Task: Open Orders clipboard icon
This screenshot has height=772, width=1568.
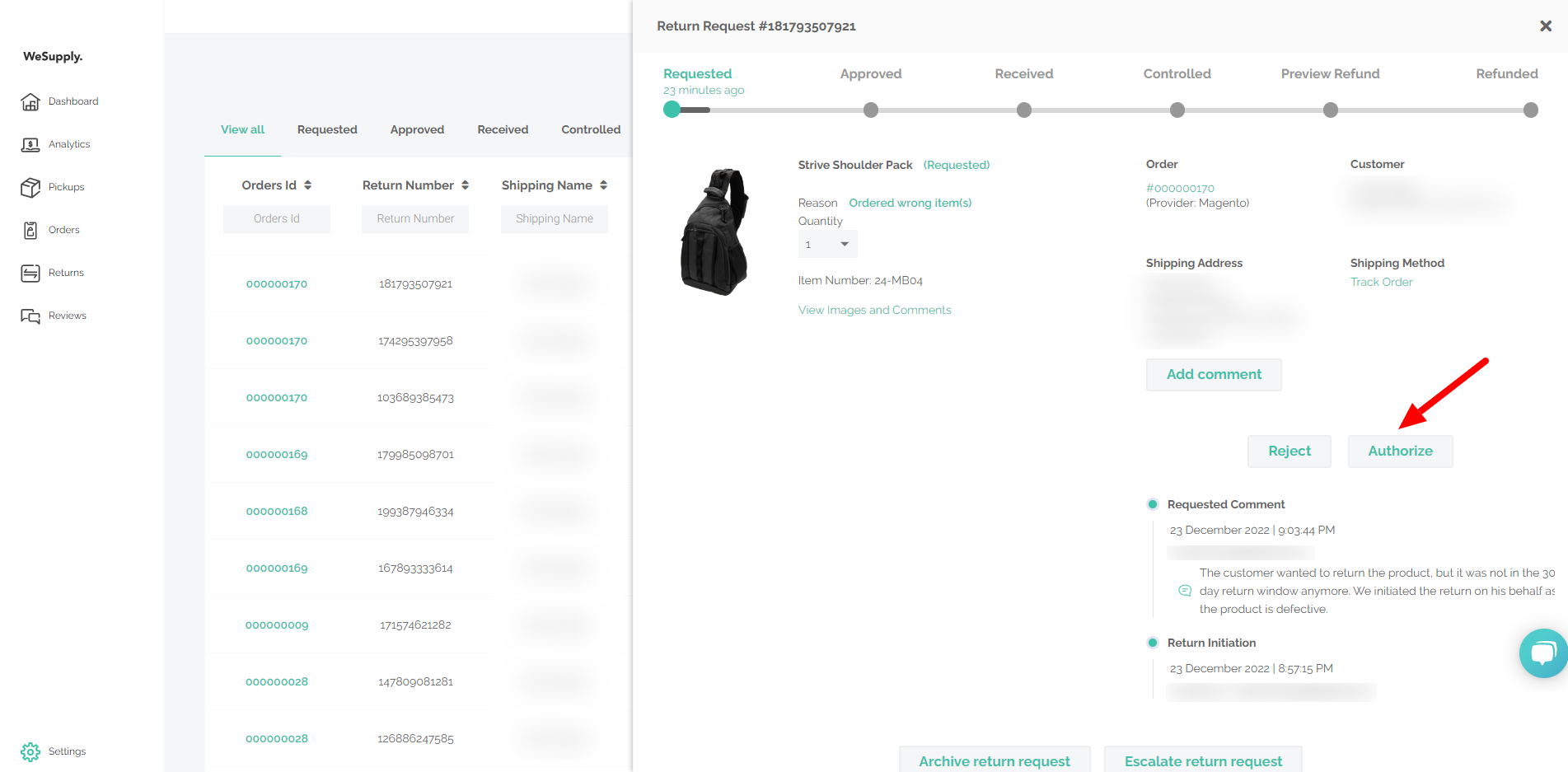Action: coord(30,230)
